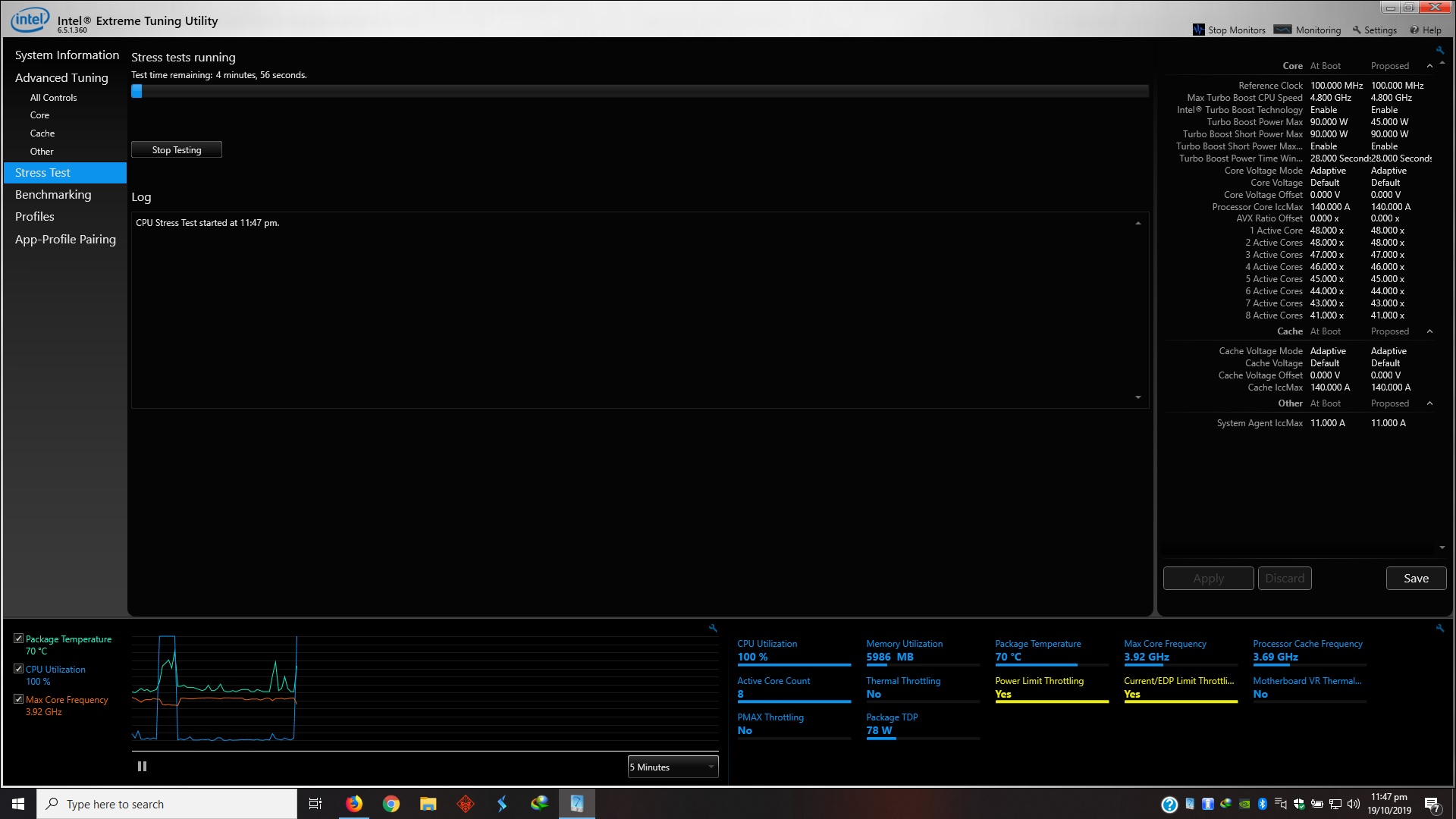Viewport: 1456px width, 819px height.
Task: Open the Profiles section
Action: click(35, 217)
